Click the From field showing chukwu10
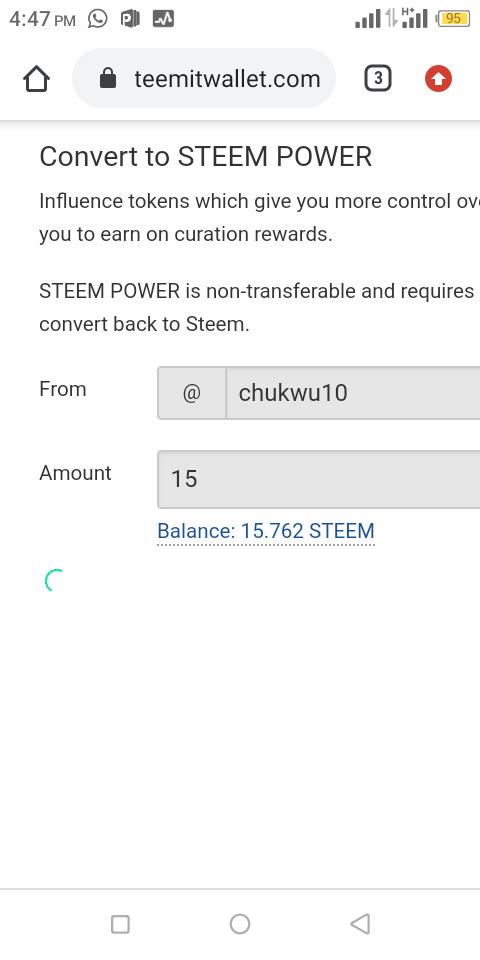This screenshot has width=480, height=960. coord(353,393)
